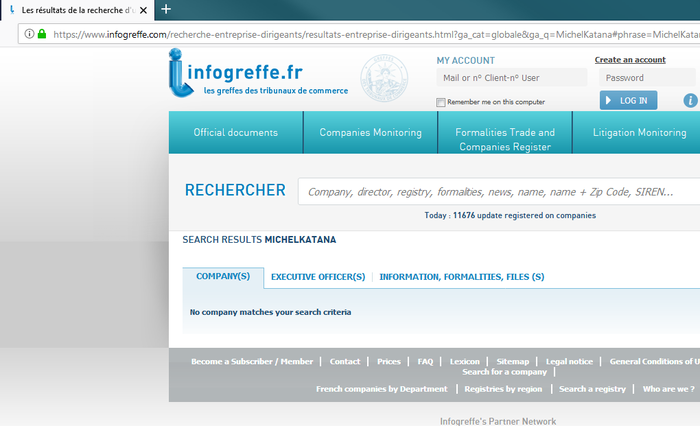The image size is (700, 426).
Task: Select the COMPANY(S) results tab
Action: click(223, 276)
